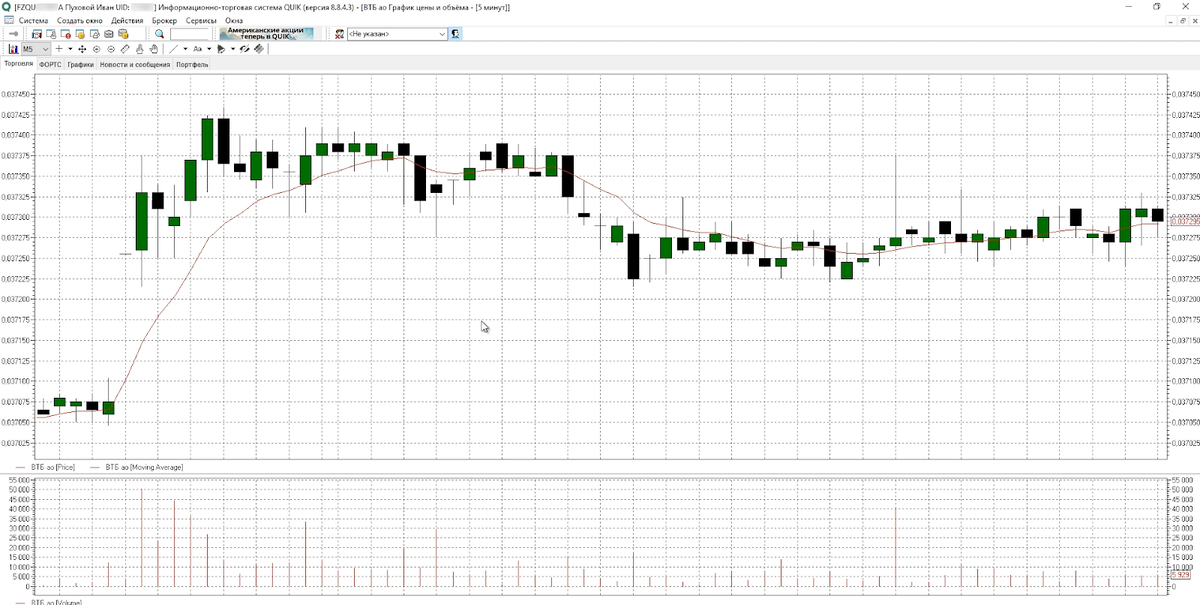Viewport: 1200px width, 605px height.
Task: Click the first red-framed table window icon
Action: point(36,33)
